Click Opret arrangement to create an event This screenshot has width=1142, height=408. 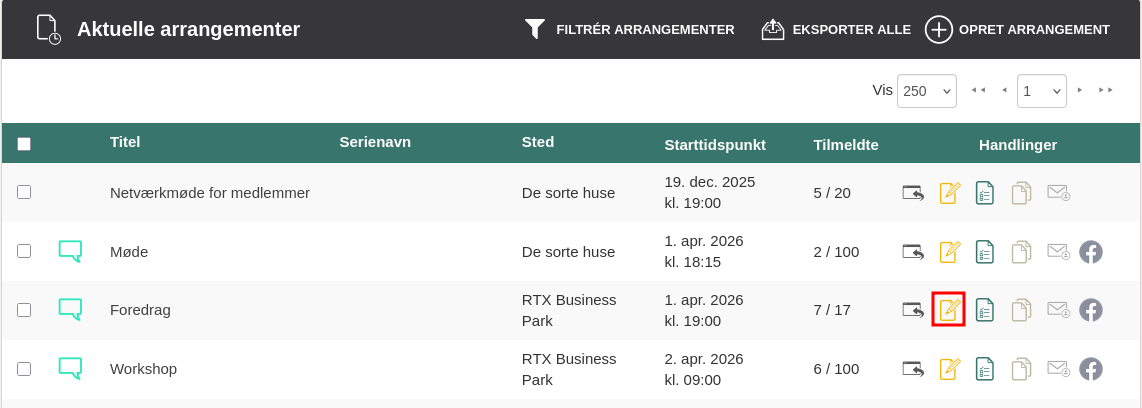coord(1018,29)
